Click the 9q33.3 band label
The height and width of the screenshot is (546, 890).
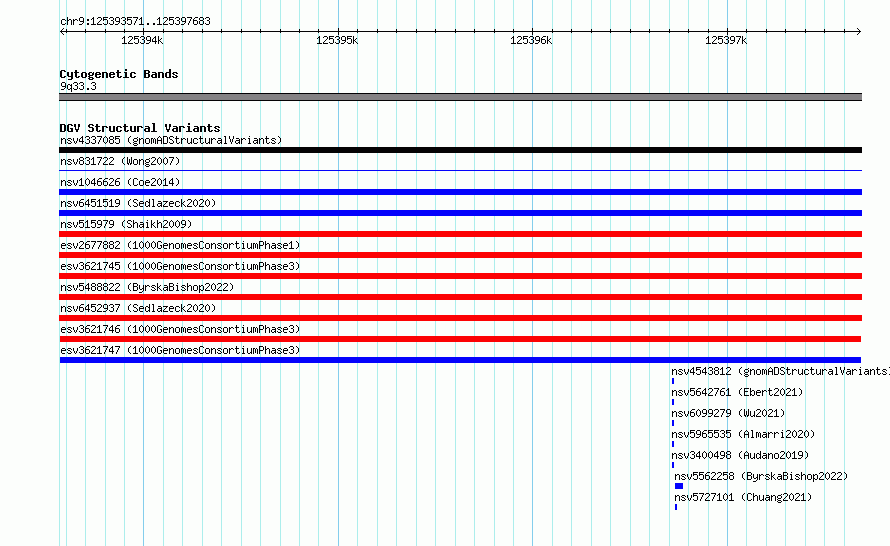tap(78, 86)
